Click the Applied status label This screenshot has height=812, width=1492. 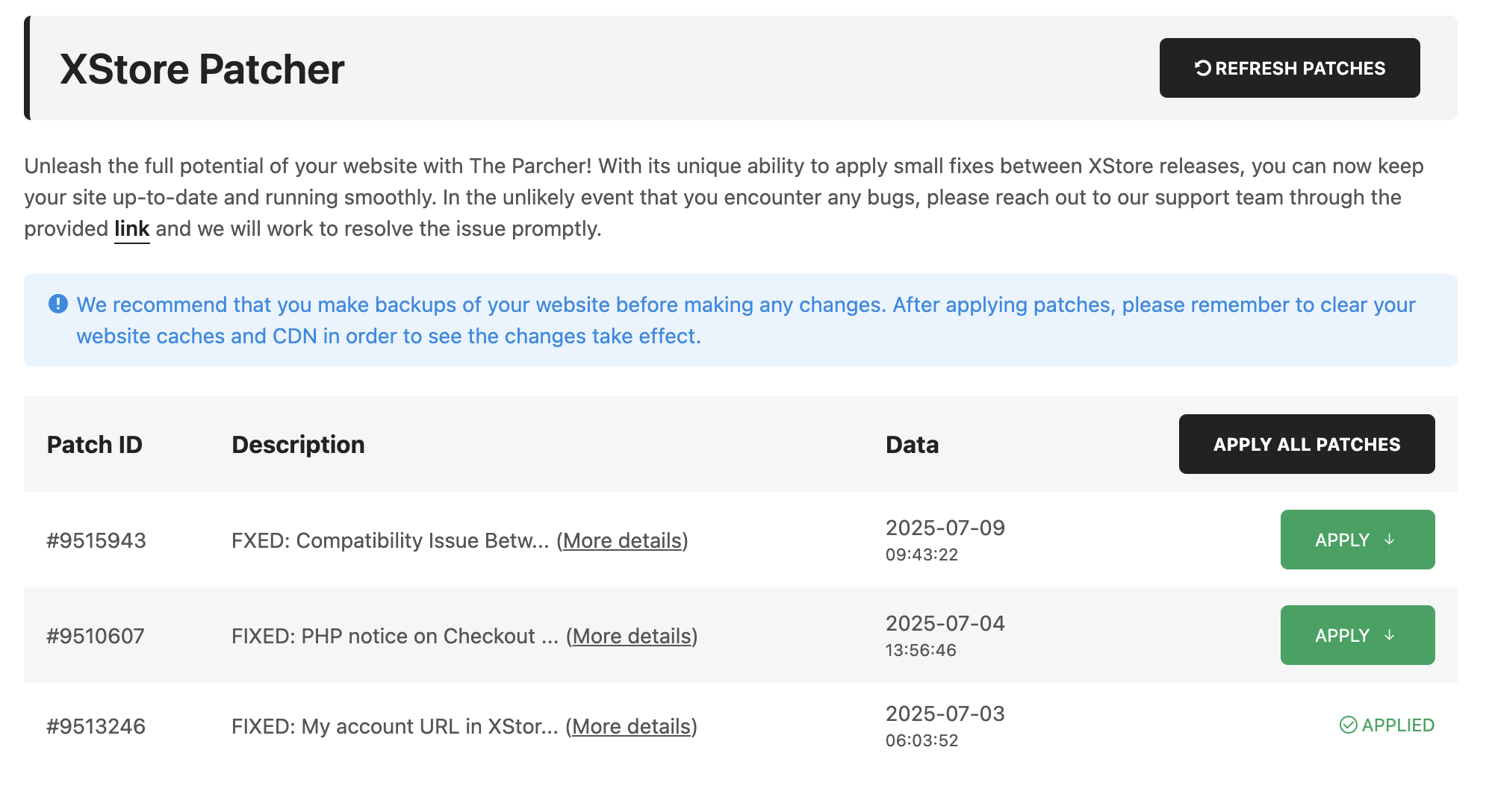(1397, 725)
